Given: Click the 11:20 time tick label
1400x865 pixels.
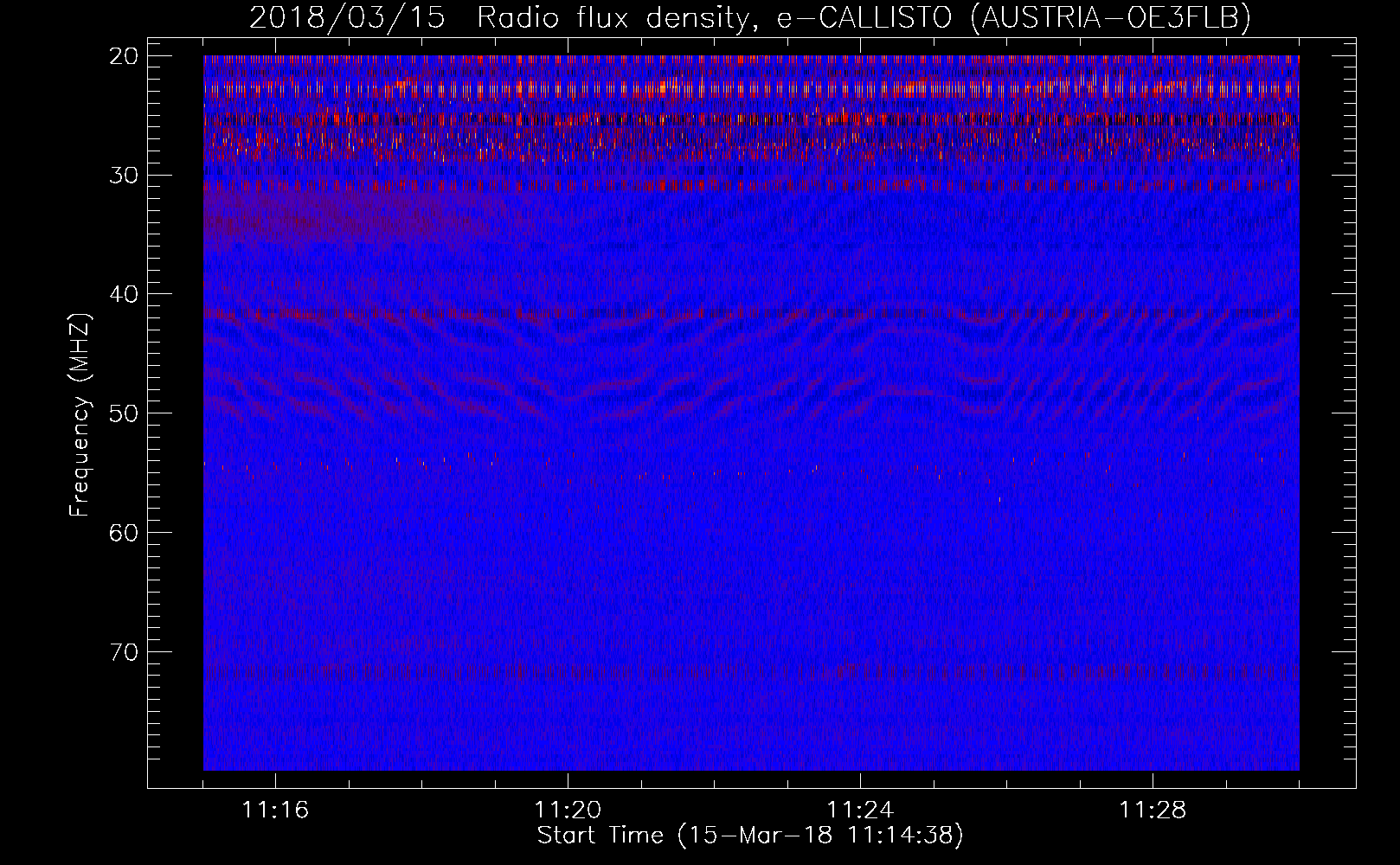Looking at the screenshot, I should click(x=568, y=811).
